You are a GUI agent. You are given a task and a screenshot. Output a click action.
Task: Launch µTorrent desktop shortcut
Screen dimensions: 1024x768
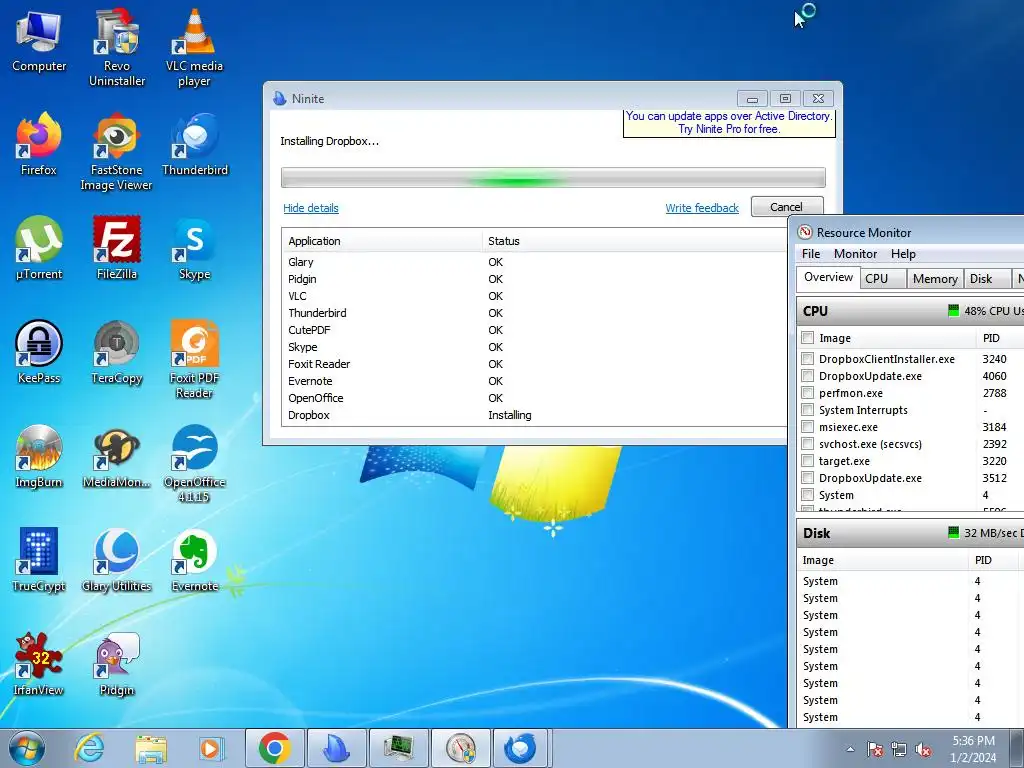39,249
